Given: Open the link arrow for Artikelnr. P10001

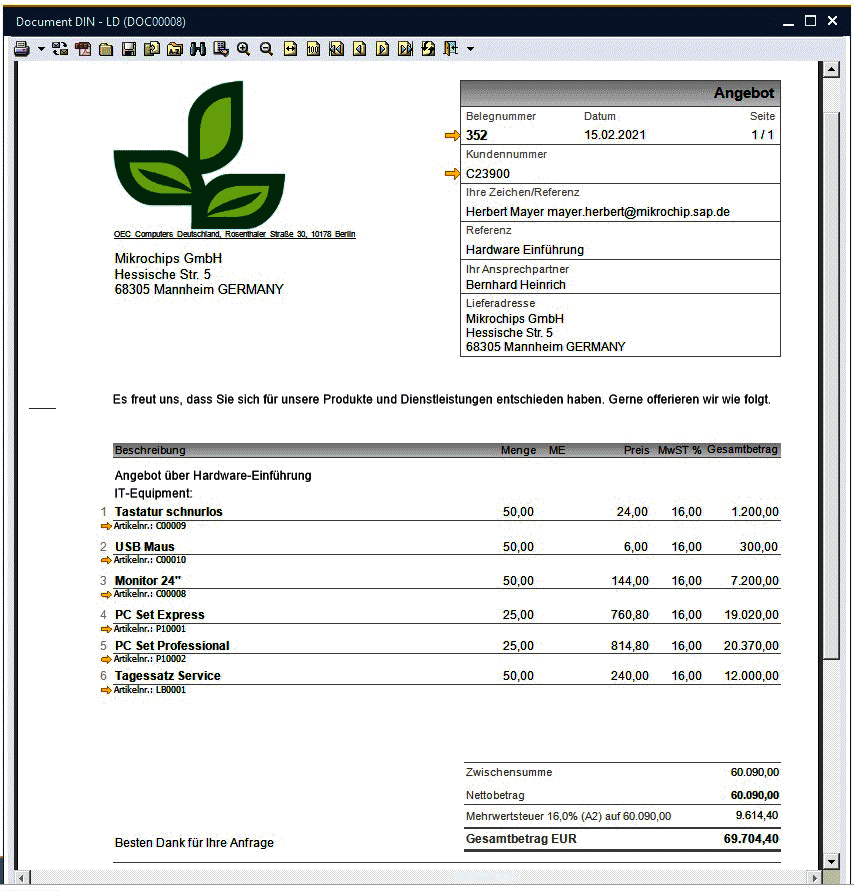Looking at the screenshot, I should (106, 629).
